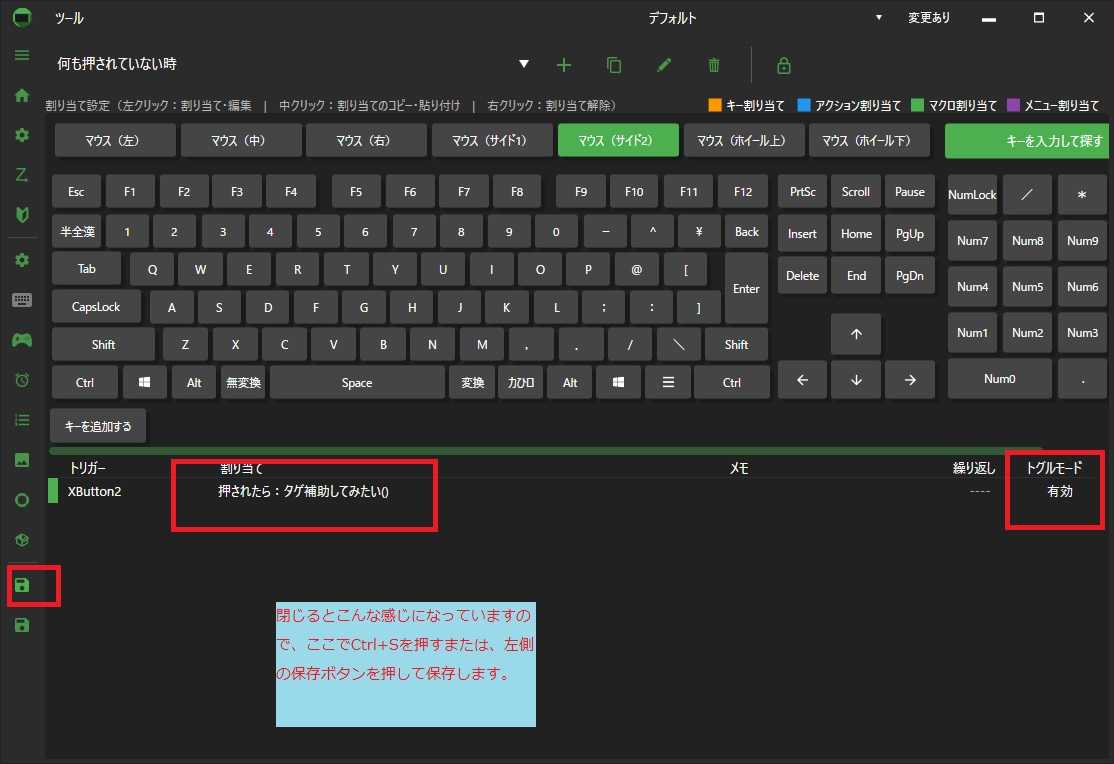Toggle the マウス（サイド2） mouse button

click(x=618, y=141)
